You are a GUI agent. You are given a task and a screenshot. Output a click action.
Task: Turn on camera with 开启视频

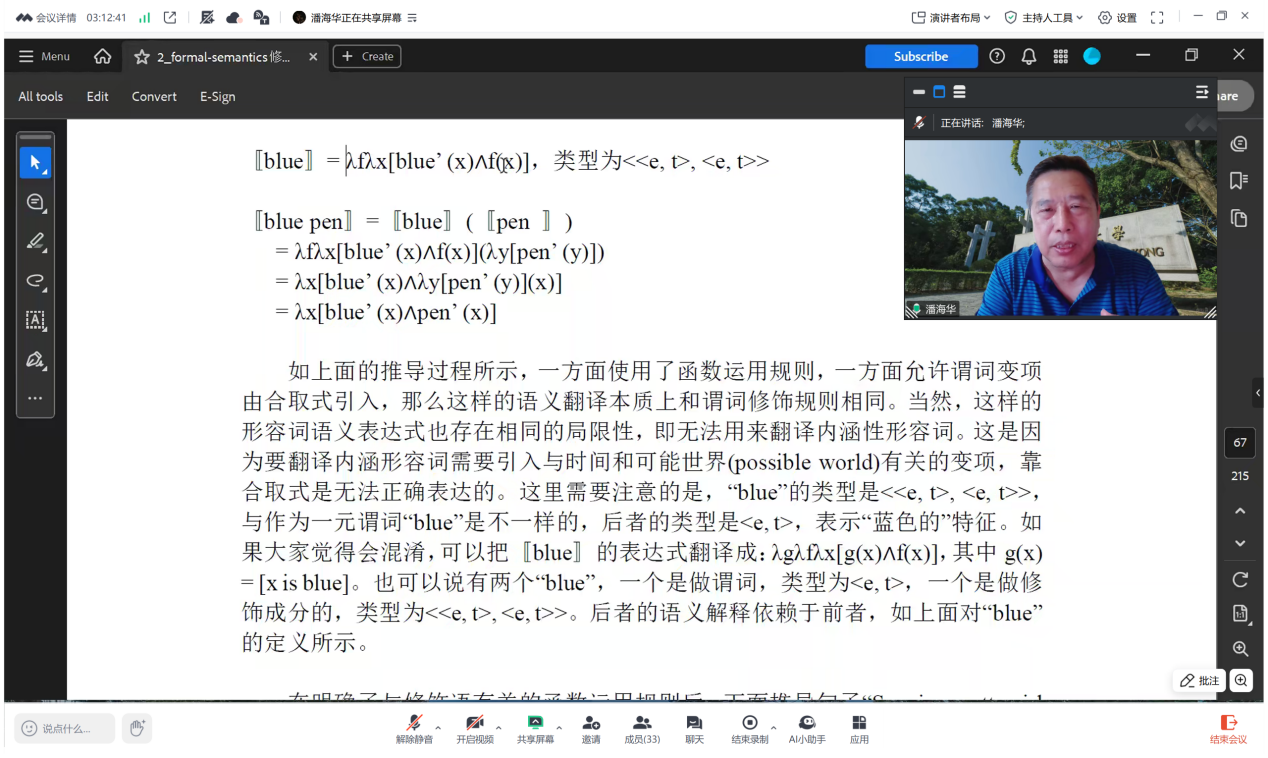475,729
